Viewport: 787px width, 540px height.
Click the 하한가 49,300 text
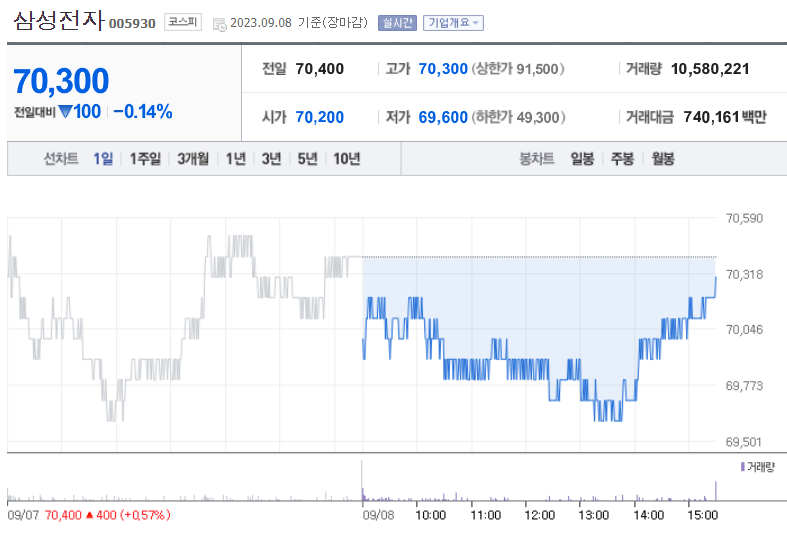(x=518, y=117)
